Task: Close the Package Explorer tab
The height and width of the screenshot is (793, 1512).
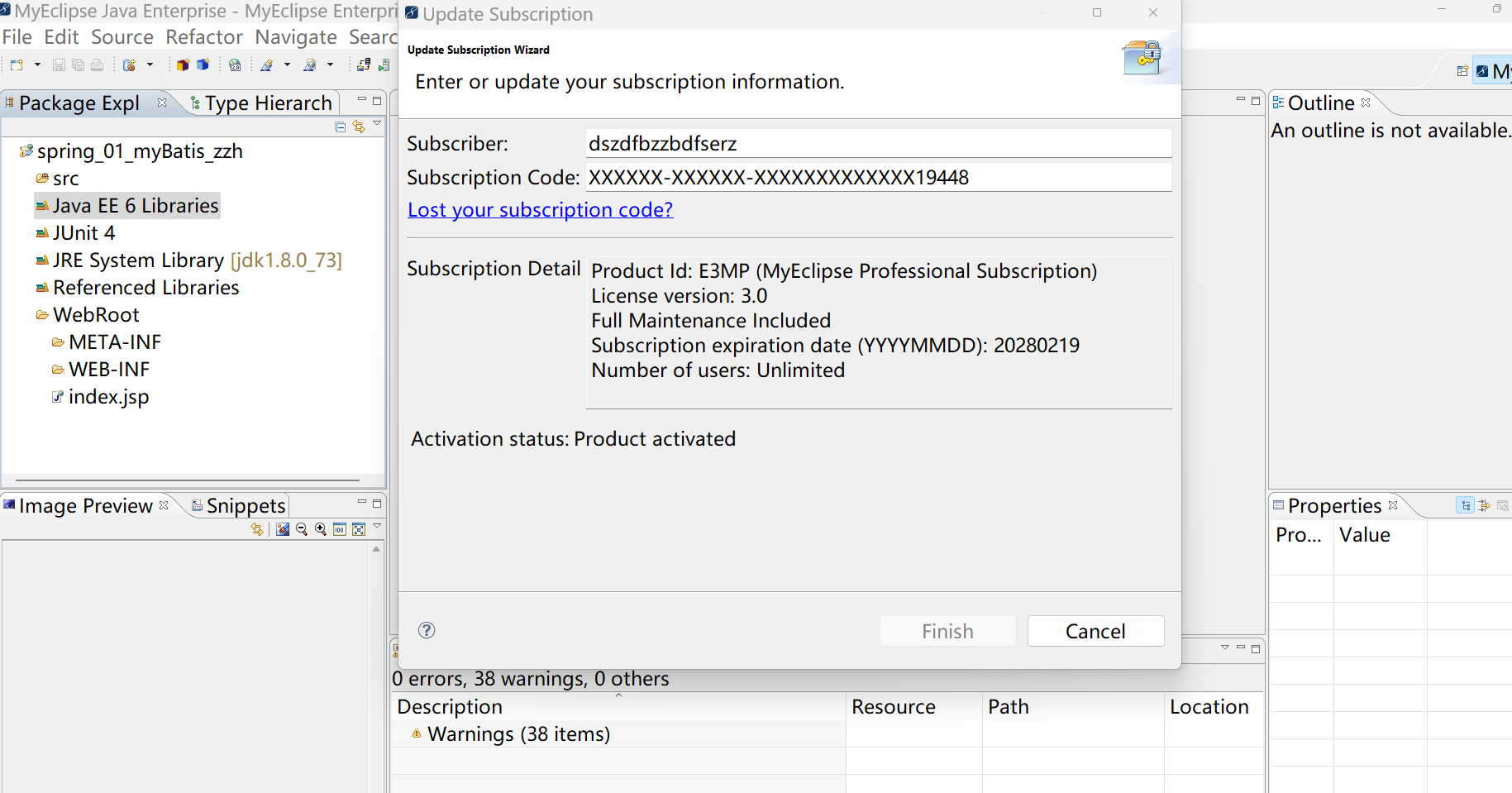Action: point(162,103)
